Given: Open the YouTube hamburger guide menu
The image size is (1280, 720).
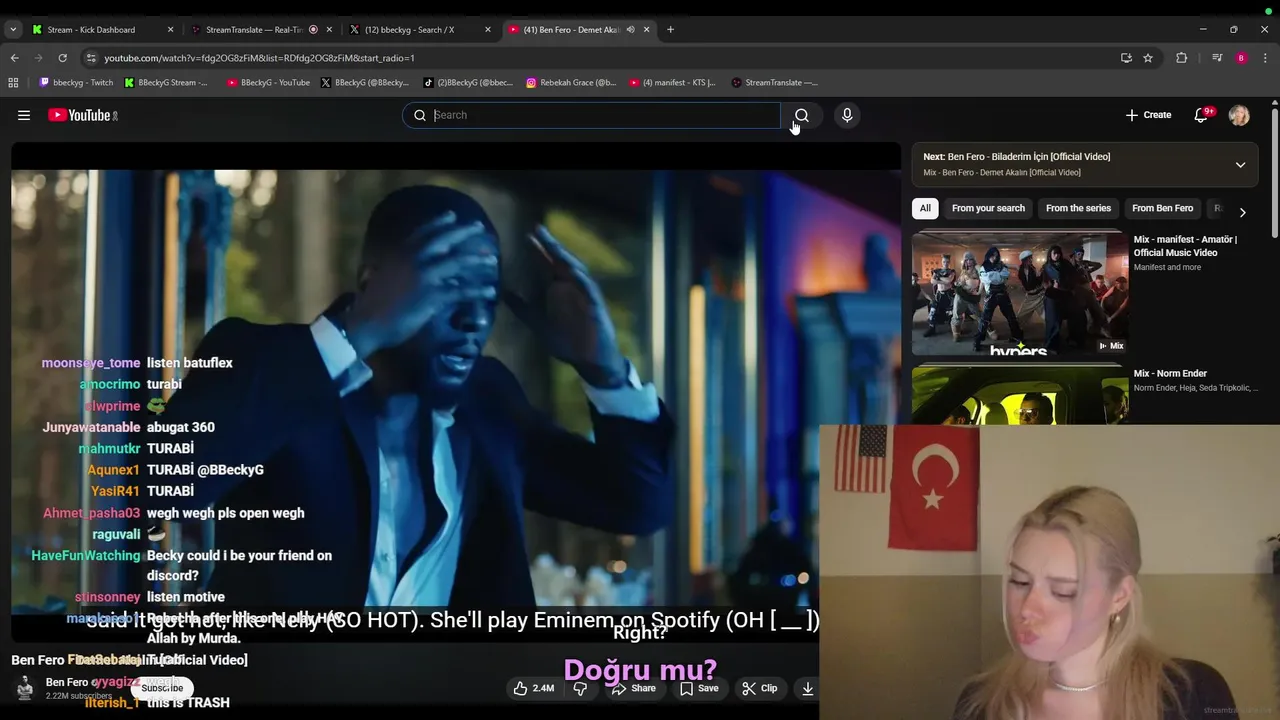Looking at the screenshot, I should (24, 115).
